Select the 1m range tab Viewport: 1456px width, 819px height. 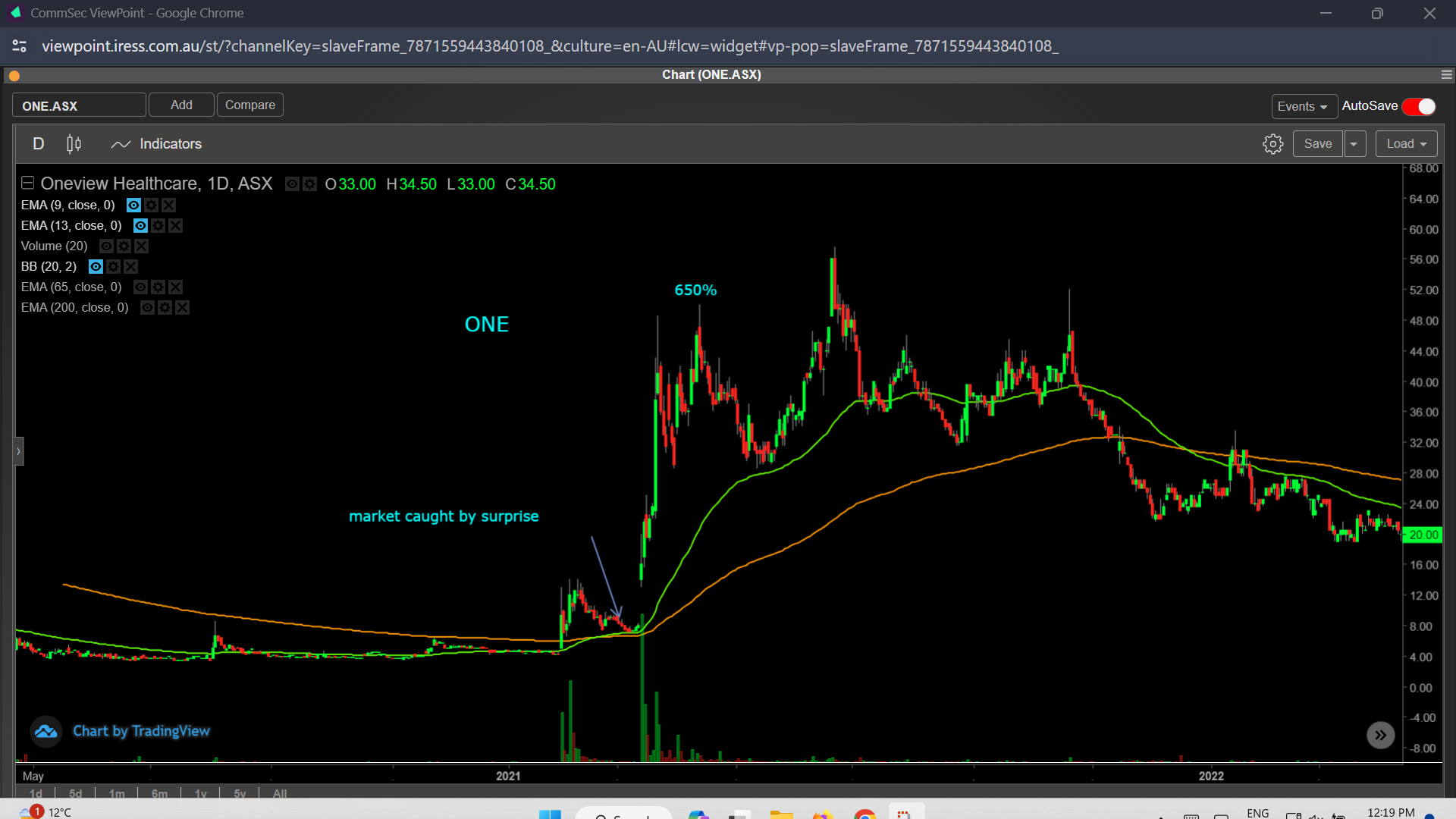coord(117,793)
